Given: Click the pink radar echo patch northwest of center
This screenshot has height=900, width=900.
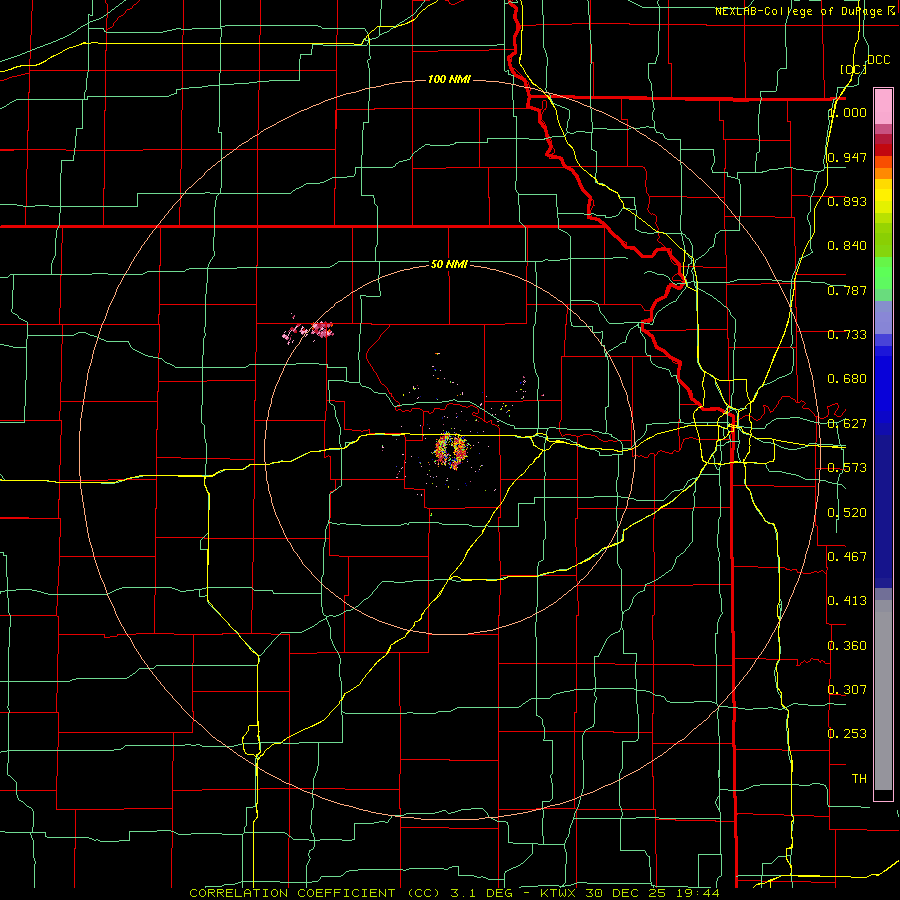Looking at the screenshot, I should point(309,331).
